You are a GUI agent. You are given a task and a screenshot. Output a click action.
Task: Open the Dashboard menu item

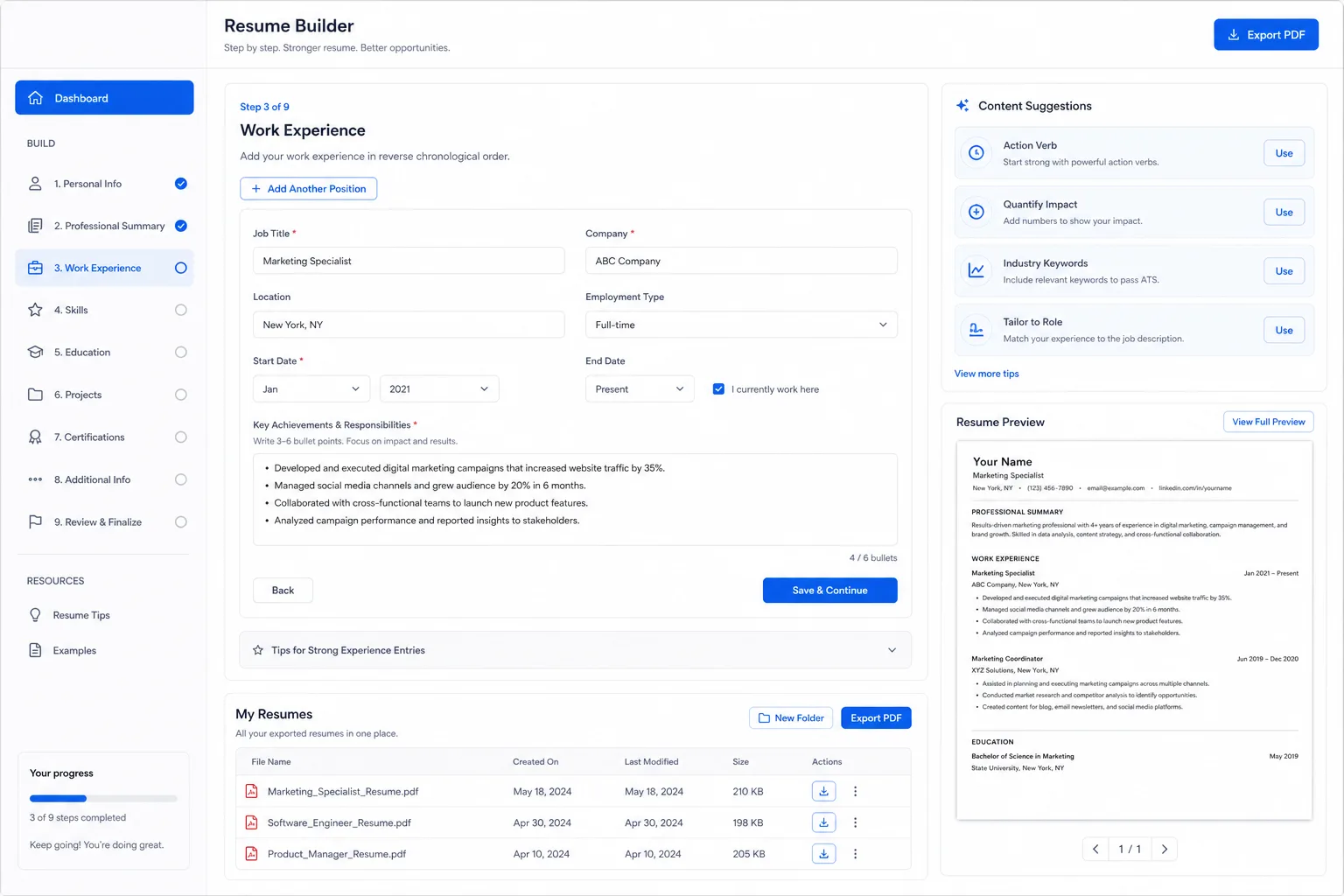click(104, 98)
